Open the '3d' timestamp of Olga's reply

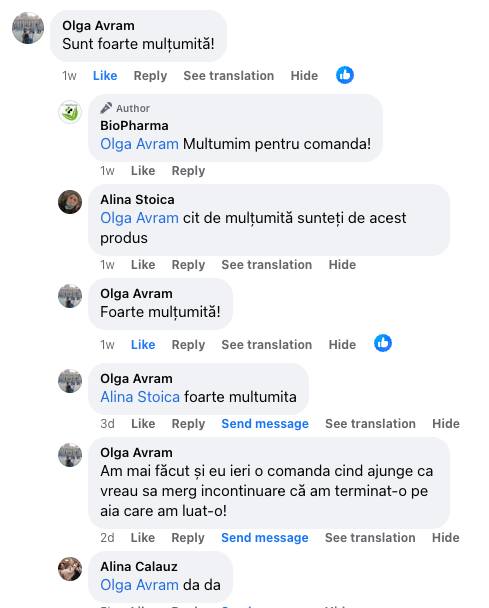pos(107,424)
